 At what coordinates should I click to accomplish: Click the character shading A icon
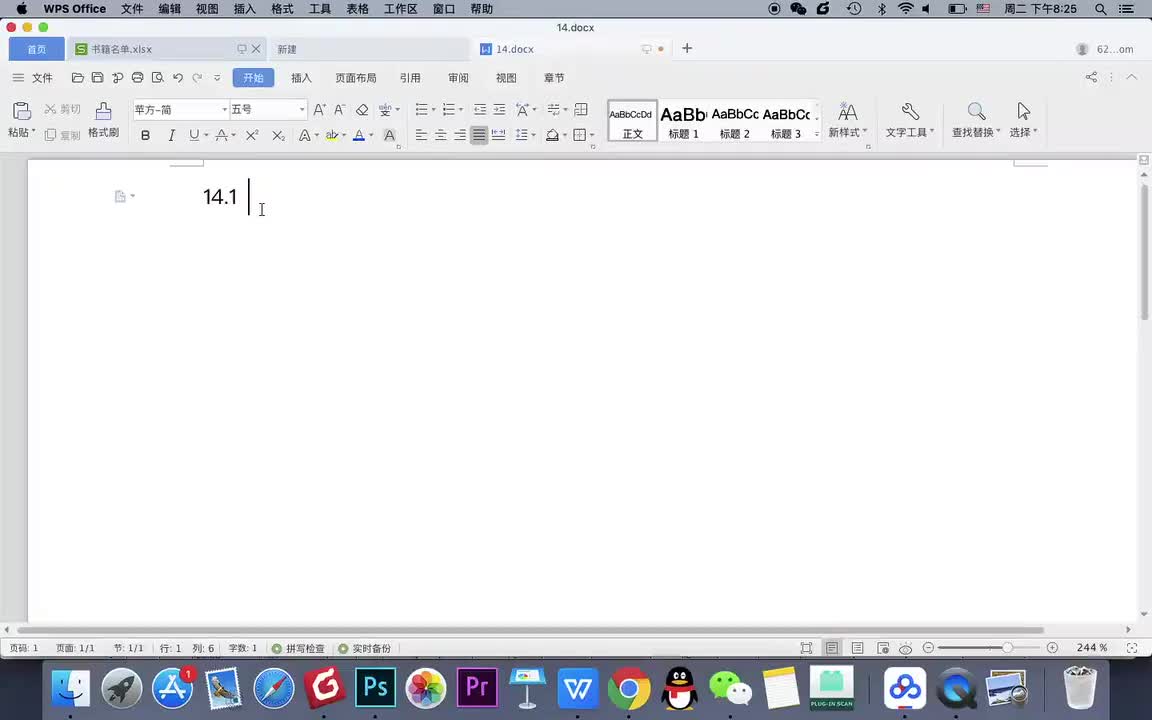389,135
